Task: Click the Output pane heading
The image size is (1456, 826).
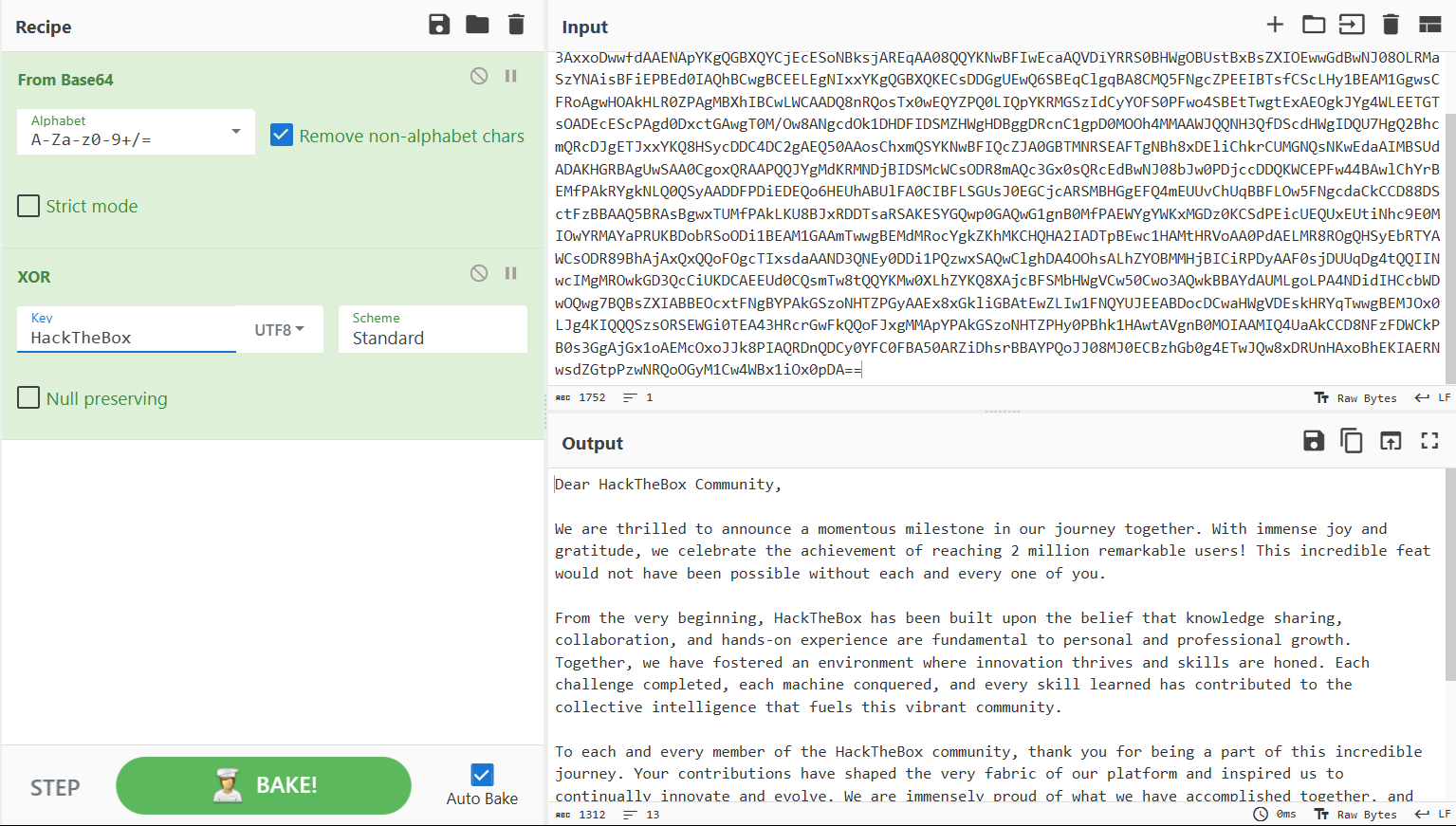Action: [x=592, y=443]
